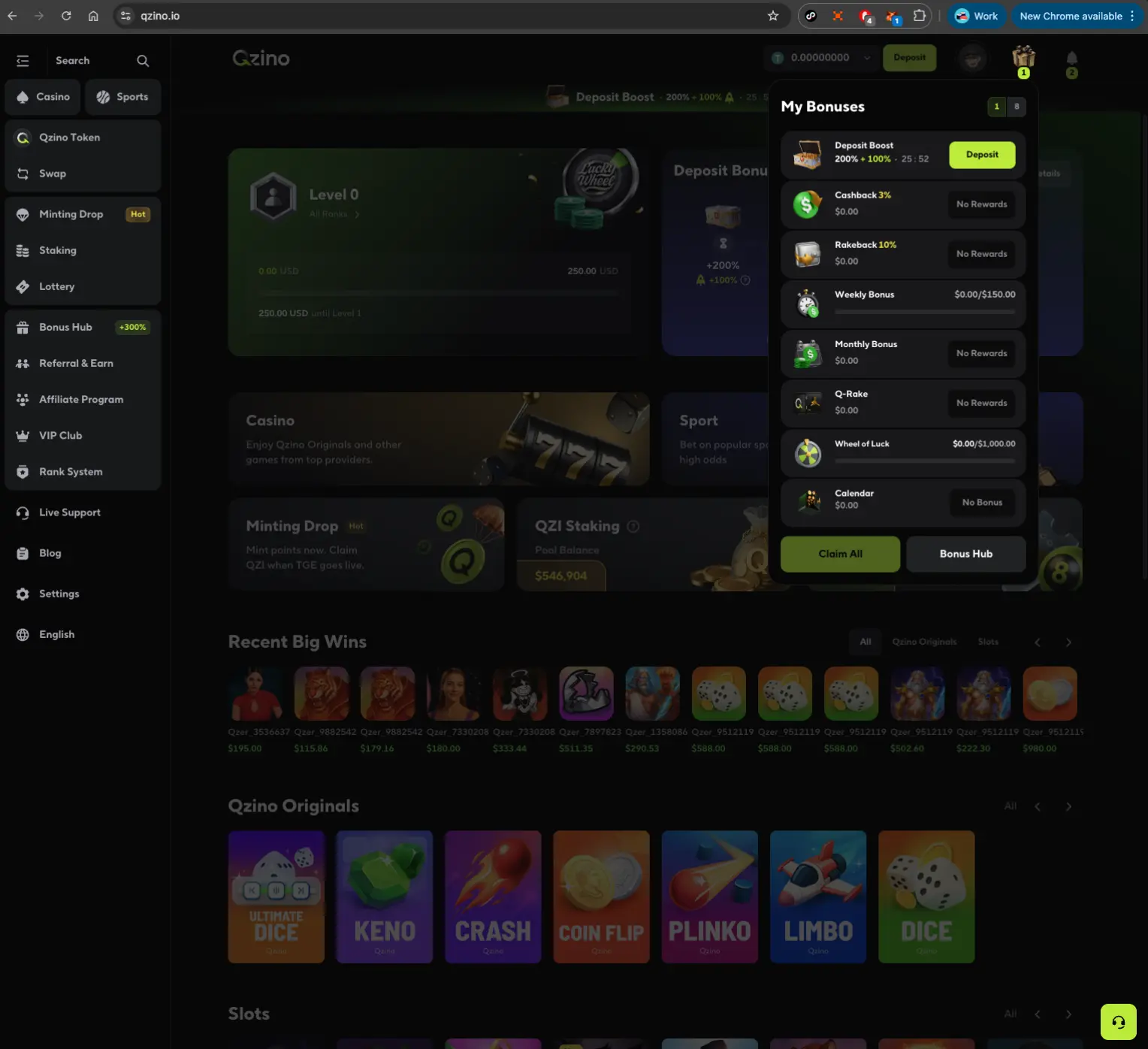Open VIP Club in the sidebar

83,435
